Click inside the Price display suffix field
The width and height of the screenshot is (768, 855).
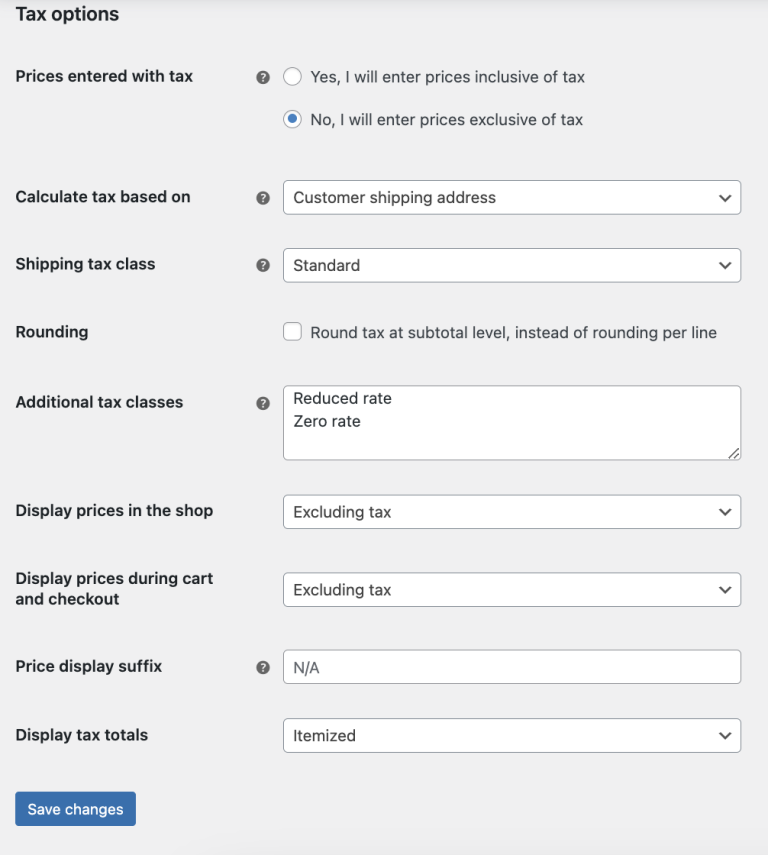point(512,667)
